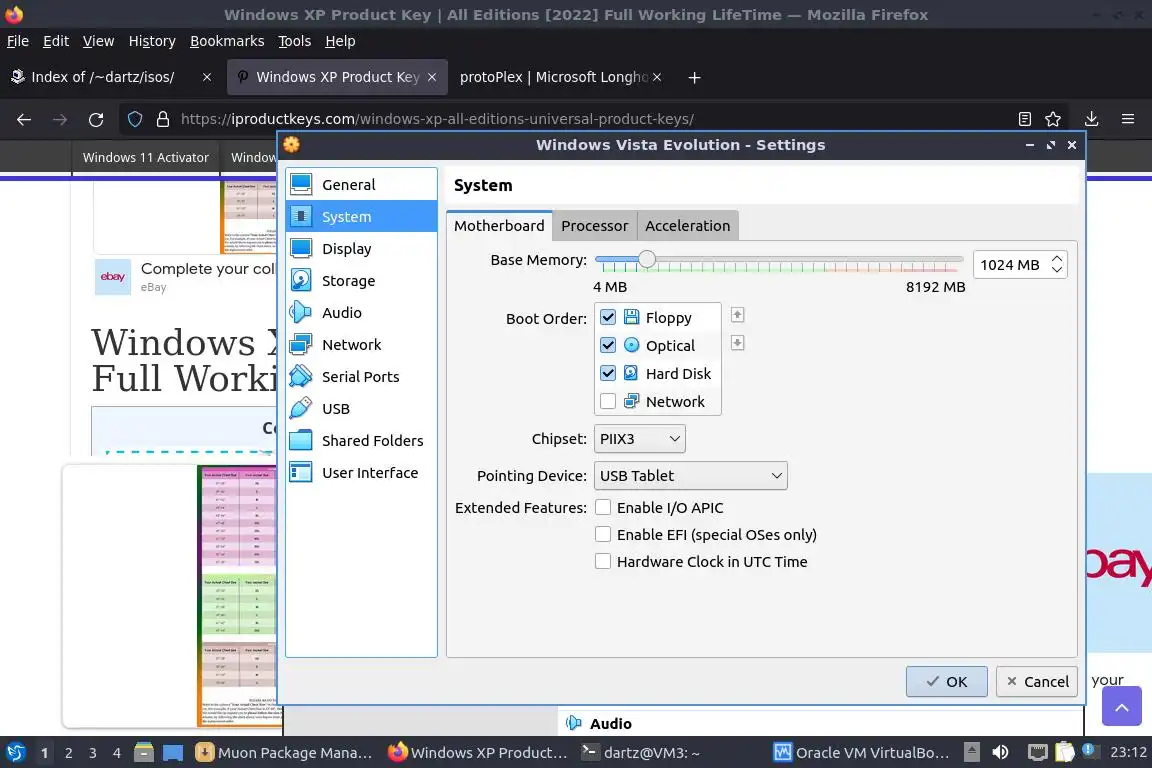
Task: Switch to Oracle VM VirtualBox taskbar entry
Action: (x=862, y=753)
